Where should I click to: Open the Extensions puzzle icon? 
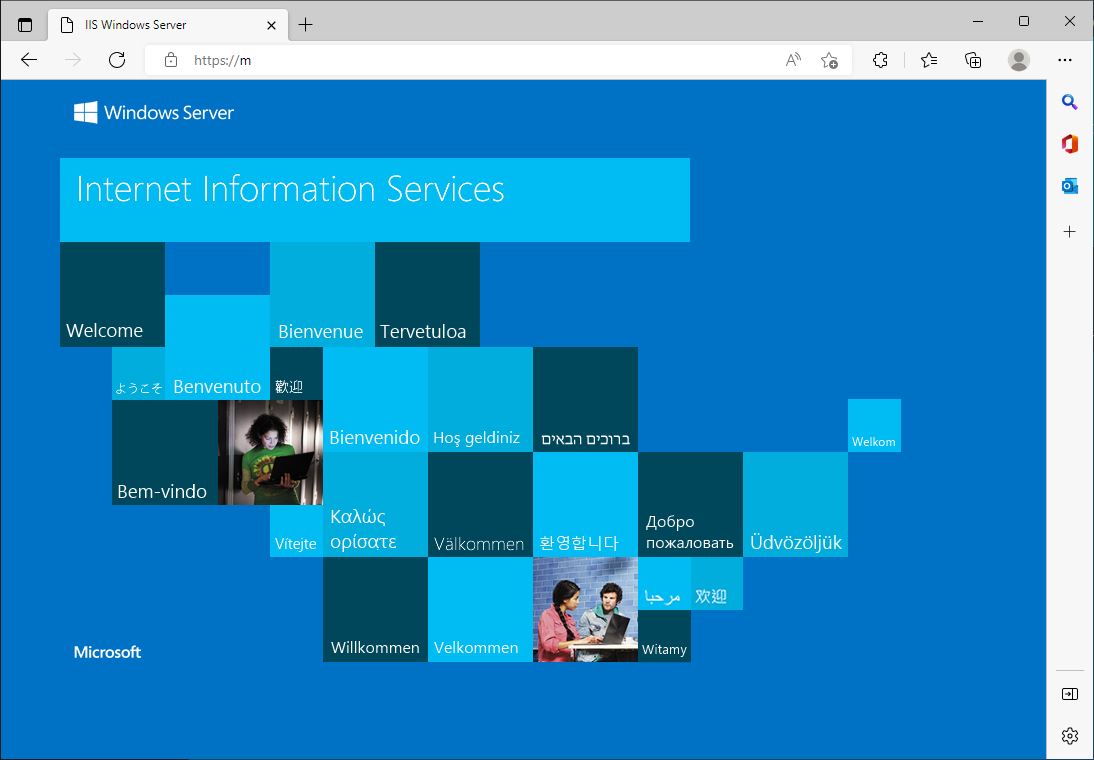click(881, 60)
